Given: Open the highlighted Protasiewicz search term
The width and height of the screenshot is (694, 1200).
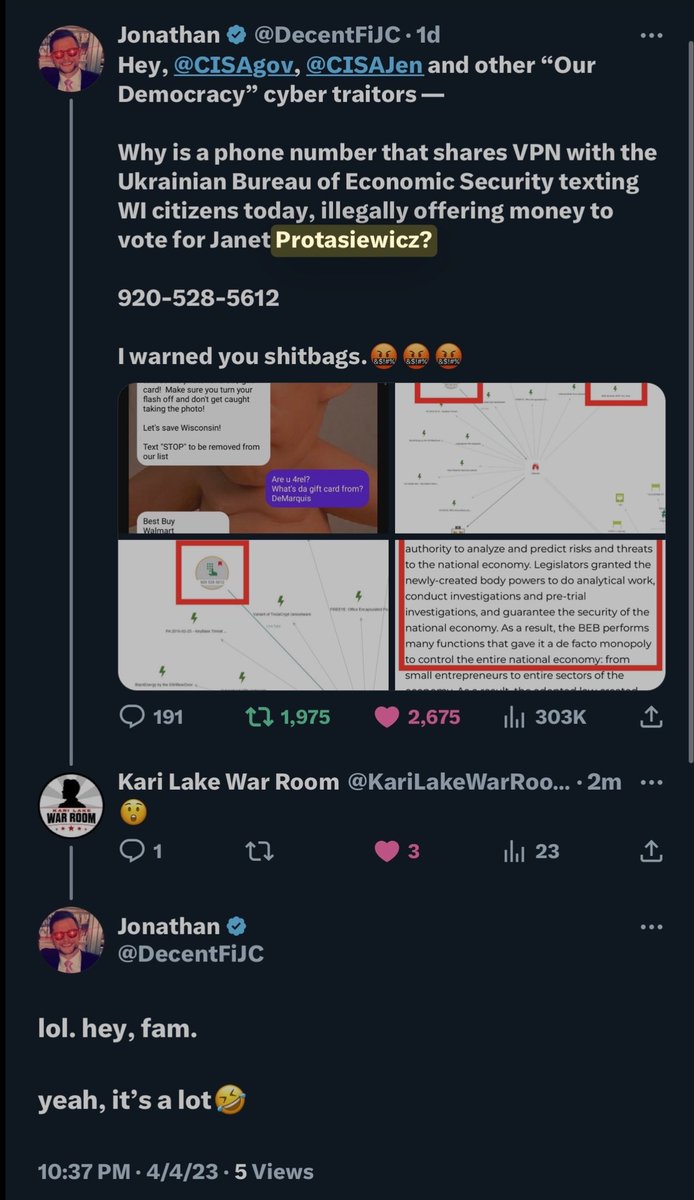Looking at the screenshot, I should [354, 241].
